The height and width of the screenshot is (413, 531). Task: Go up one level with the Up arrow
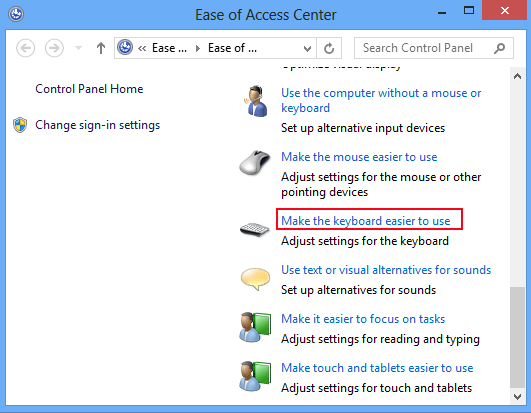pyautogui.click(x=101, y=48)
